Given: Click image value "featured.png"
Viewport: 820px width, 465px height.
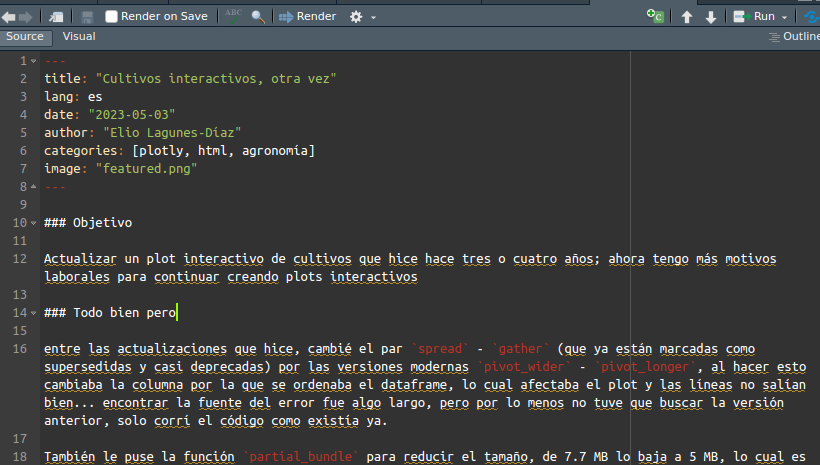Looking at the screenshot, I should pos(146,168).
